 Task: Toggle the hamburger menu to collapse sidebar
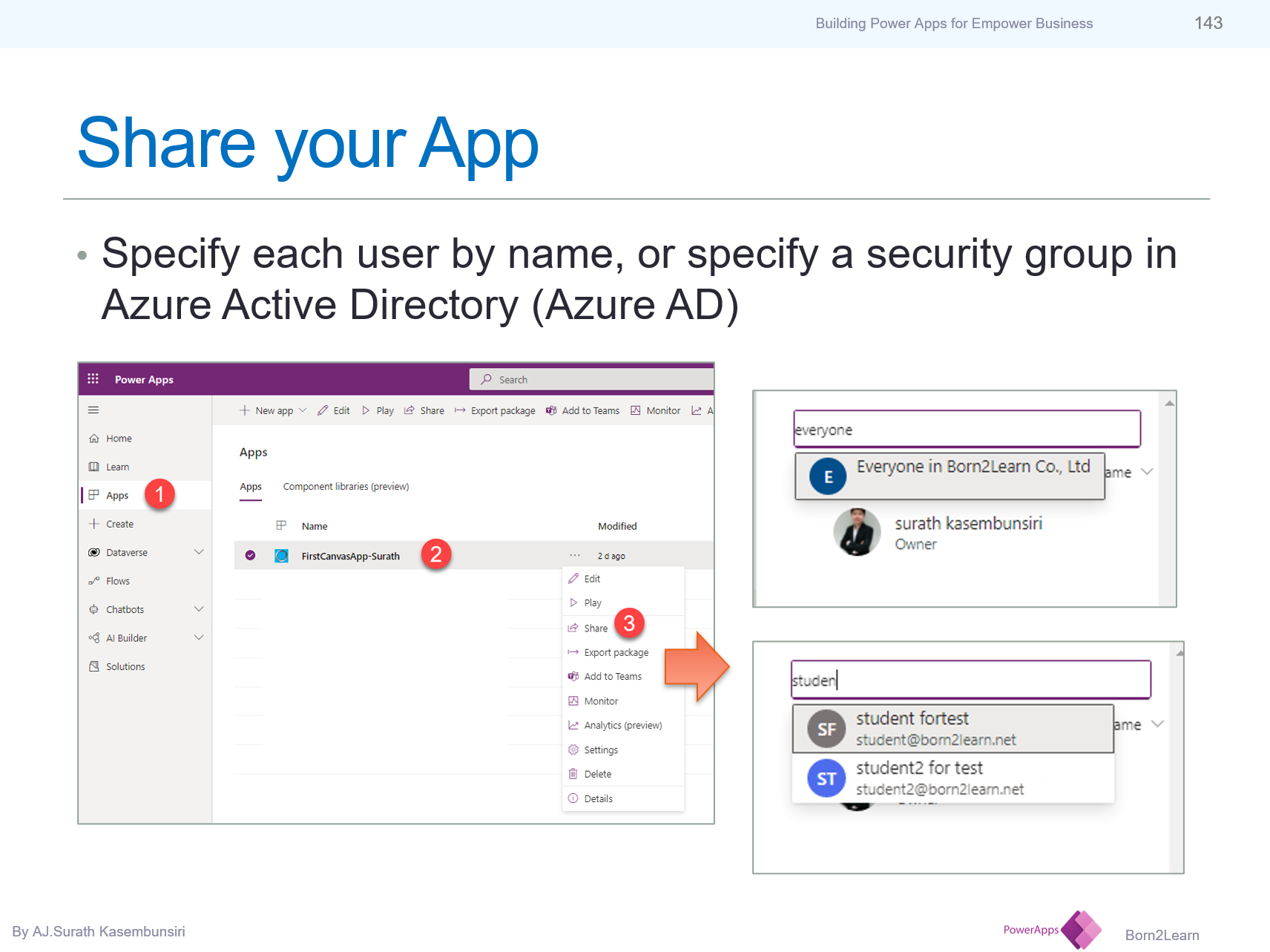point(94,410)
